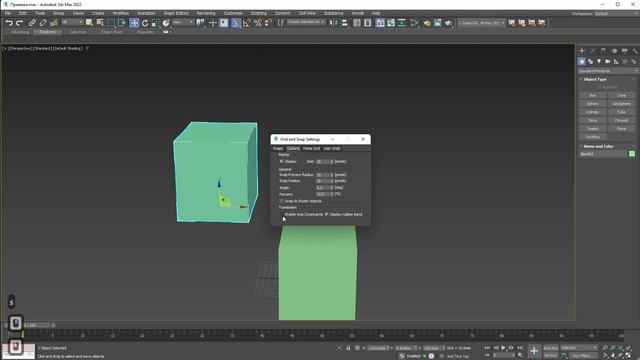640x360 pixels.
Task: Switch to Snaps tab in Grid and Snap Settings
Action: pos(278,149)
